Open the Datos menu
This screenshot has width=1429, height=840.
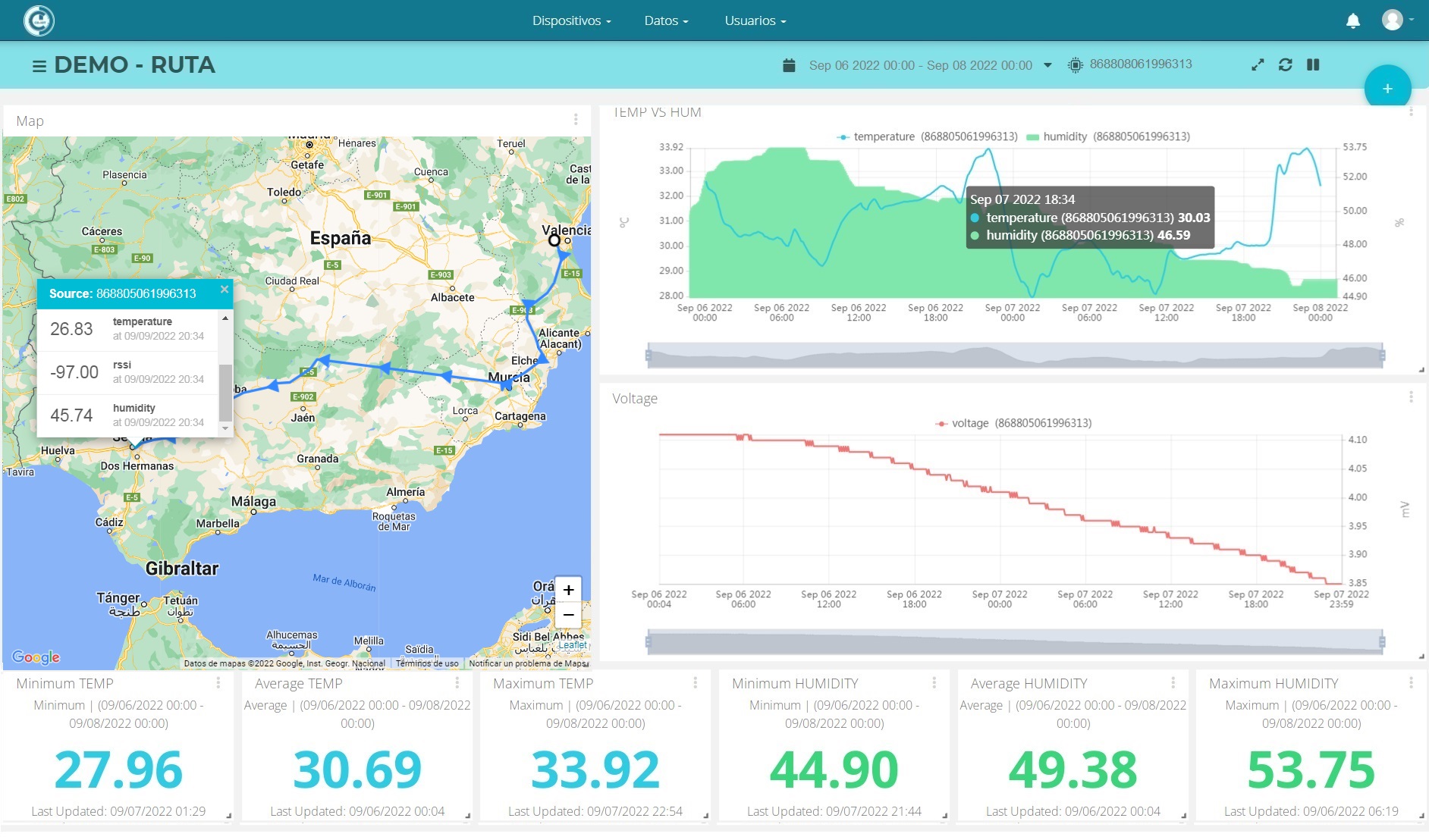pyautogui.click(x=666, y=20)
